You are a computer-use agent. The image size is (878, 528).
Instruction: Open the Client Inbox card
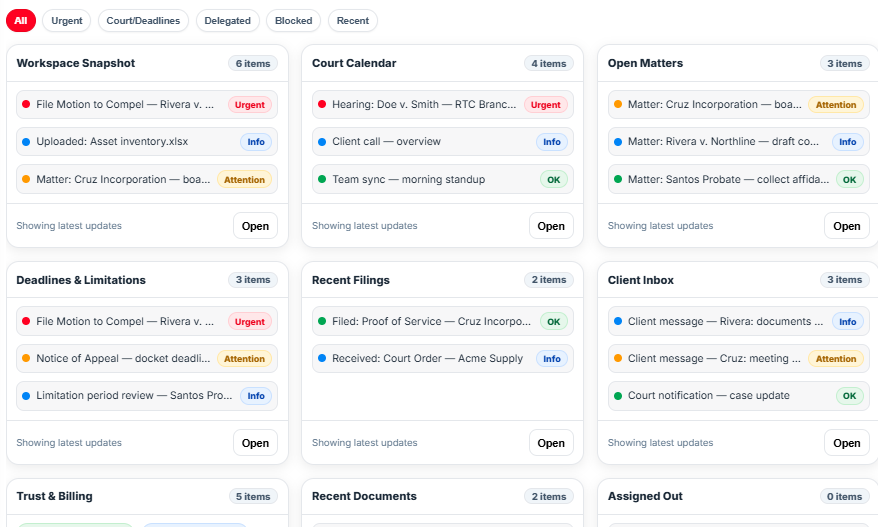(x=846, y=443)
